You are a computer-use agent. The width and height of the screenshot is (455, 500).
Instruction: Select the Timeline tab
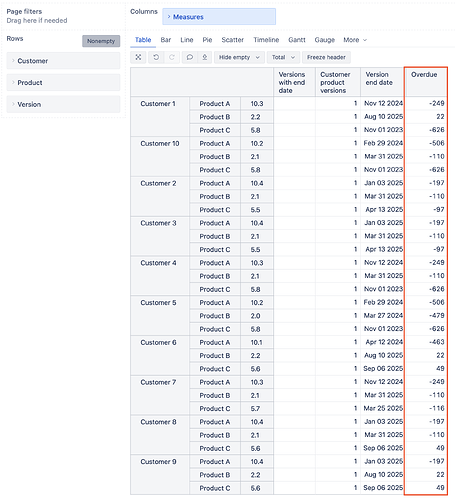click(266, 40)
